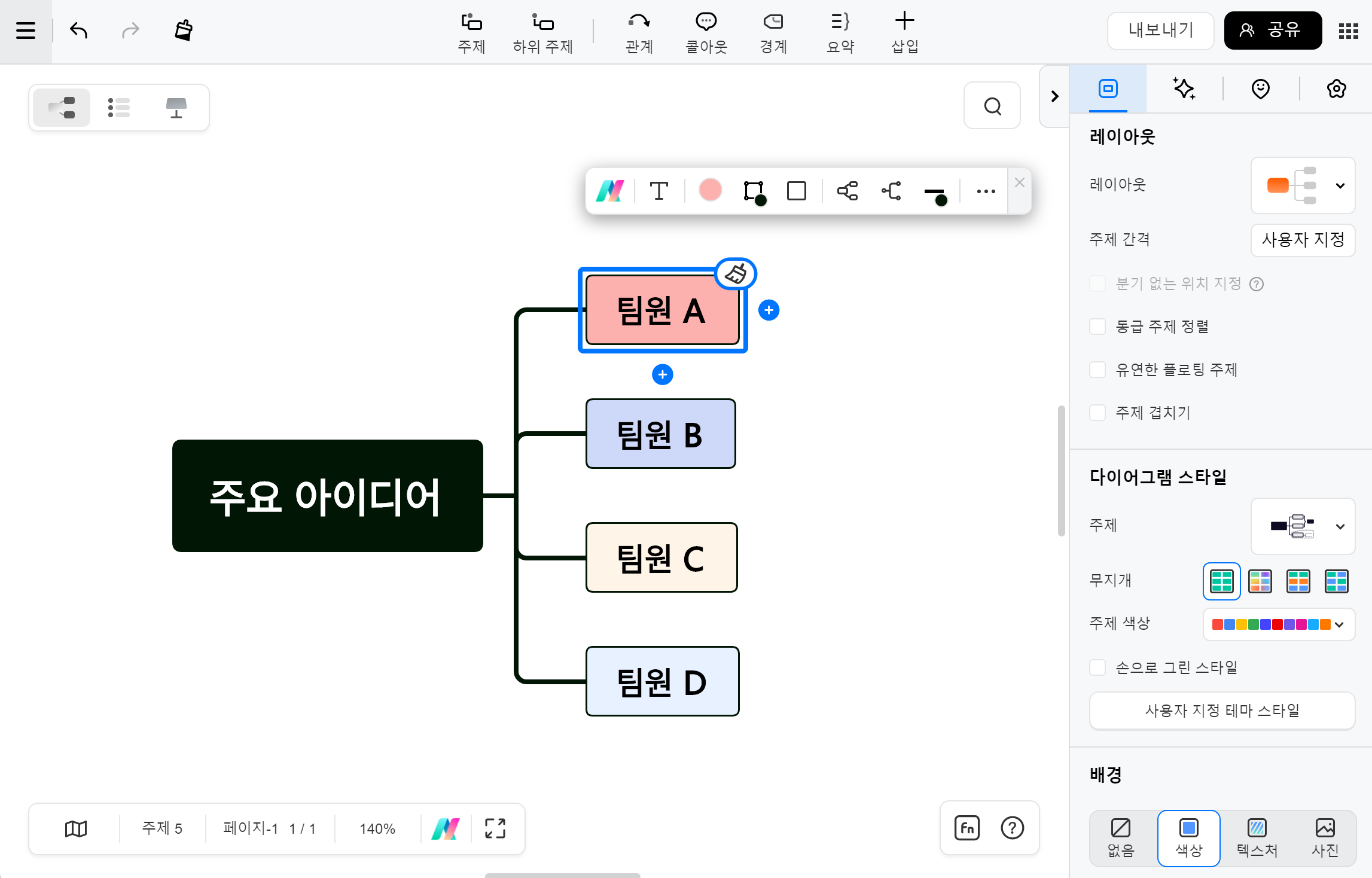Open AI icon in floating toolbar

coord(610,191)
